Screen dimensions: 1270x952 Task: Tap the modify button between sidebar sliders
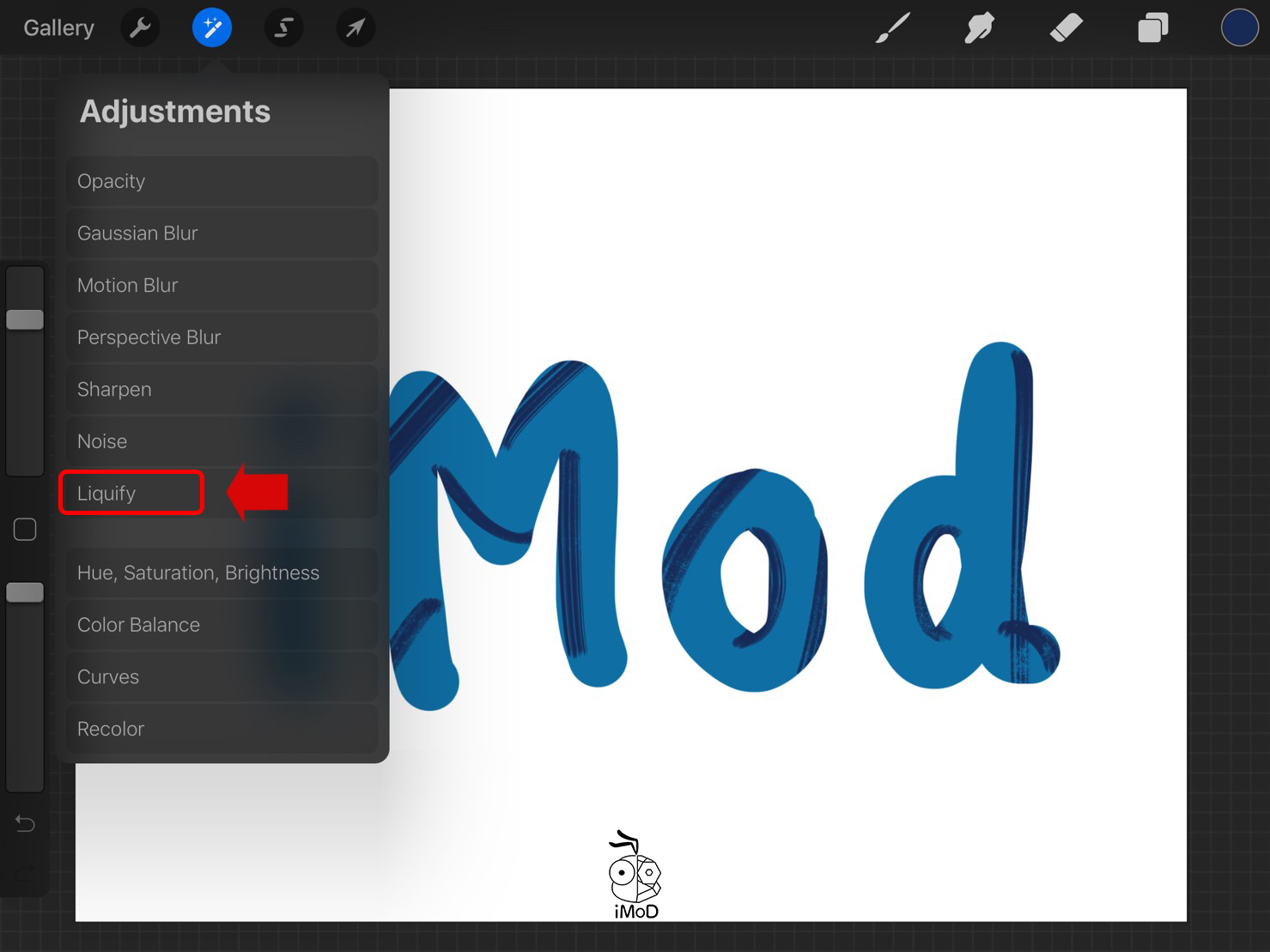pos(25,530)
